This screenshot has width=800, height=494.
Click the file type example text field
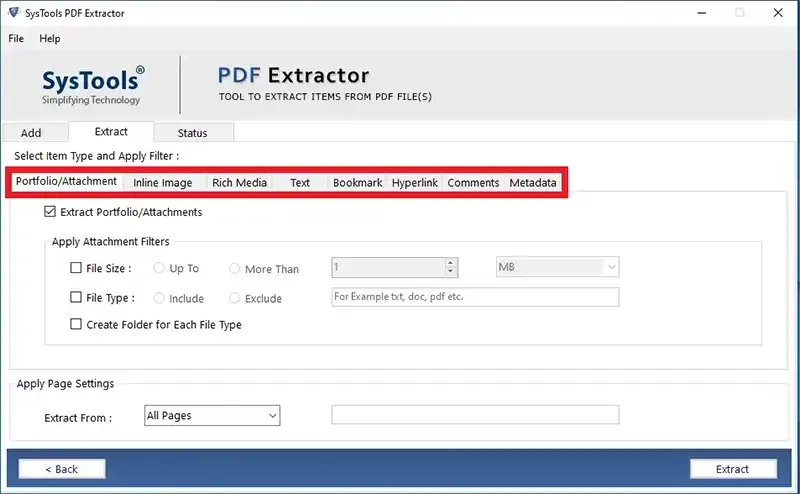pyautogui.click(x=475, y=297)
